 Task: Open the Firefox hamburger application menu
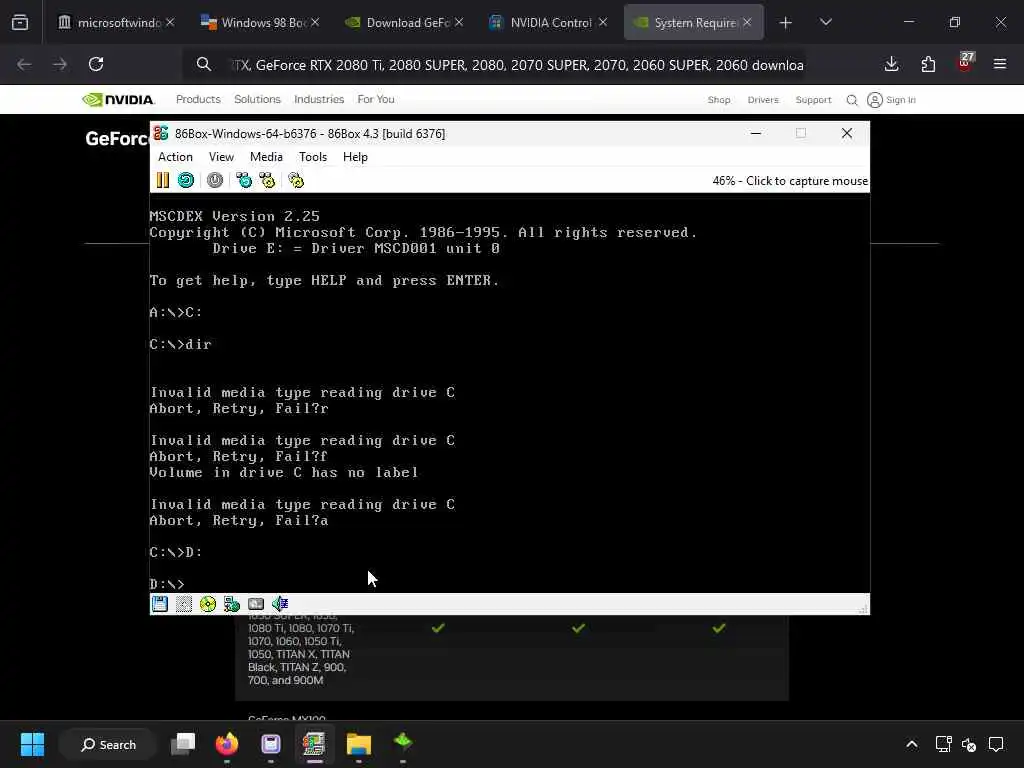(x=1000, y=64)
